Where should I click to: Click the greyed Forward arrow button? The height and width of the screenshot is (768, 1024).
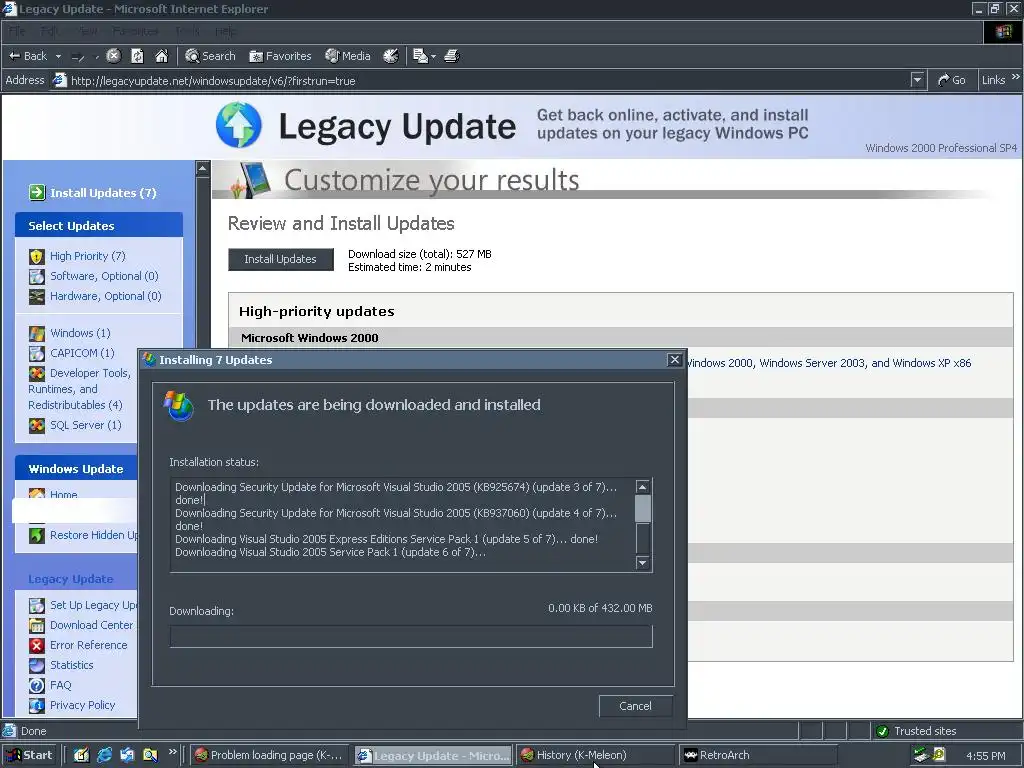[x=78, y=57]
